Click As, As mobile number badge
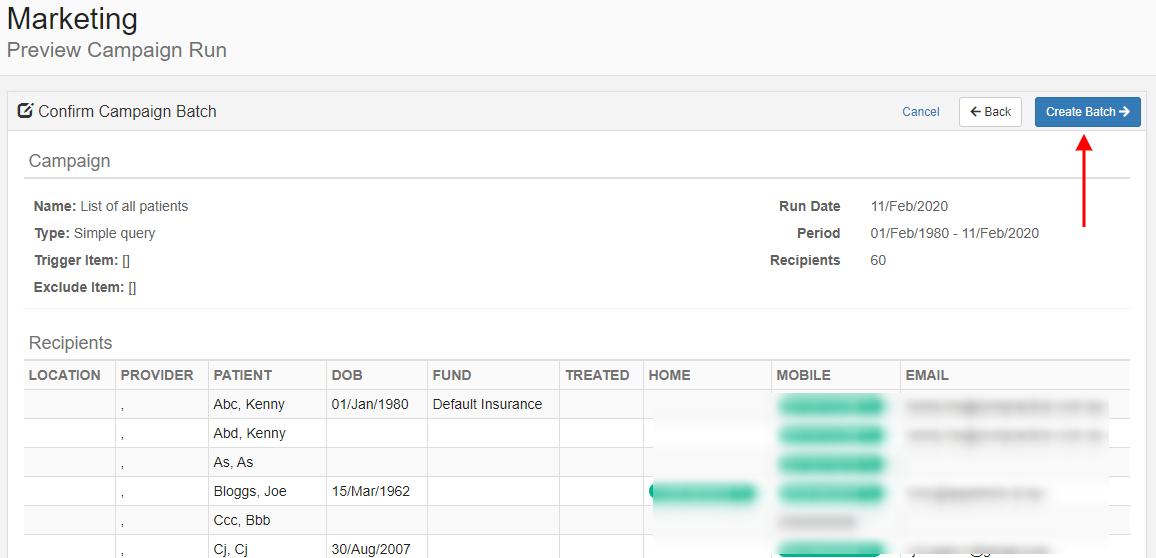The width and height of the screenshot is (1156, 558). click(830, 463)
